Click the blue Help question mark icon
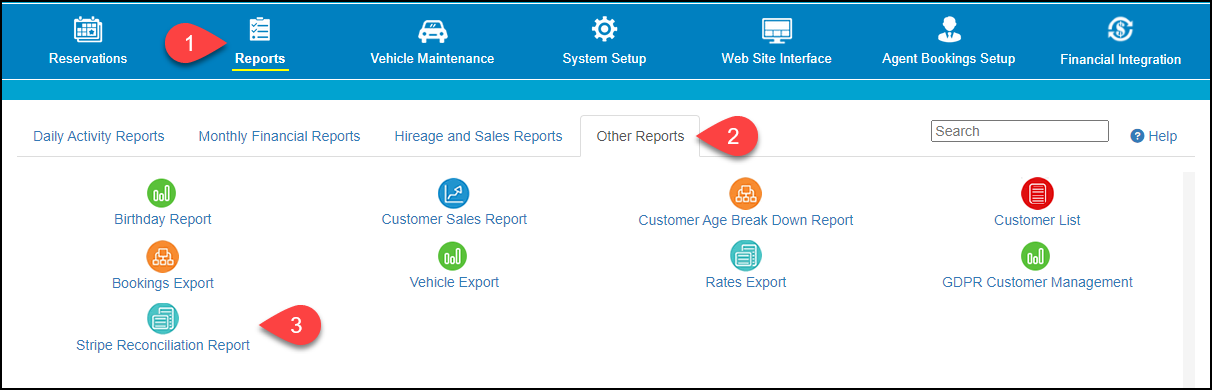The height and width of the screenshot is (390, 1212). tap(1137, 136)
